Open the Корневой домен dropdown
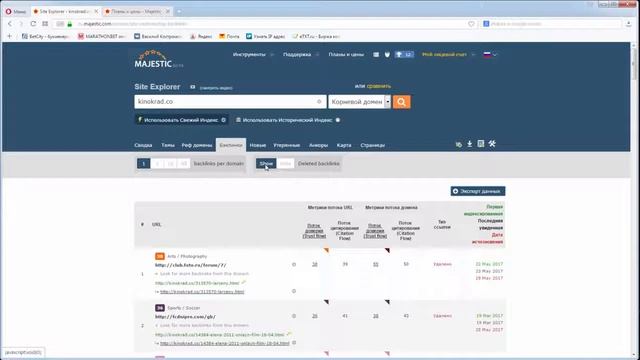 pos(359,102)
